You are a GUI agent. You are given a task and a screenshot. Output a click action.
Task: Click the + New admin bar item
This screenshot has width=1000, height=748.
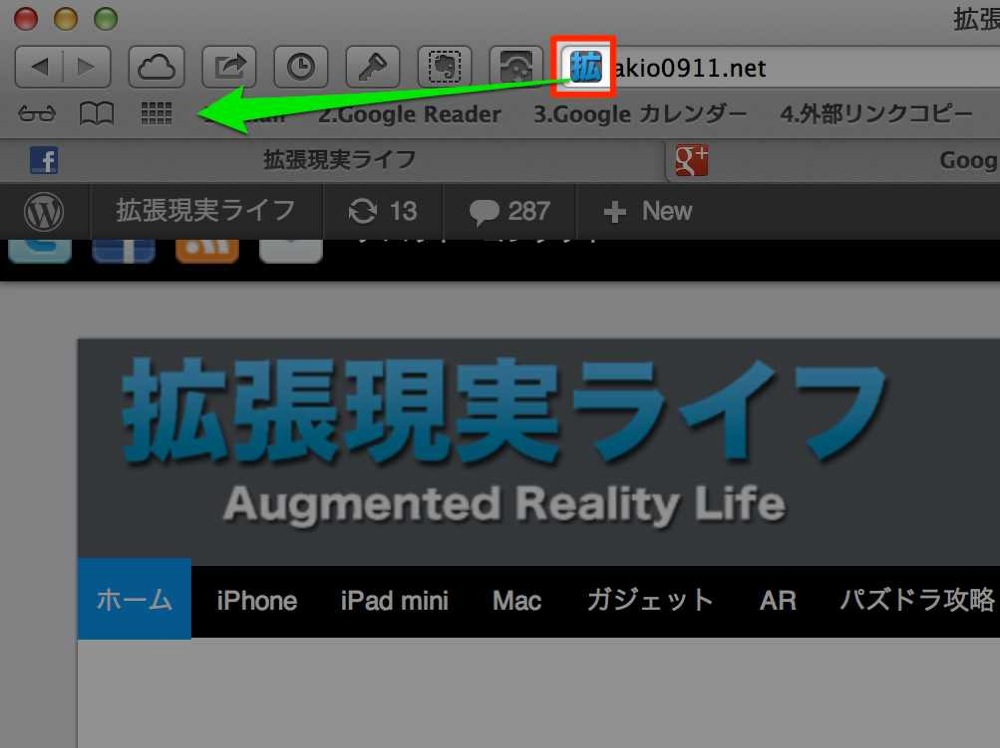click(x=647, y=211)
